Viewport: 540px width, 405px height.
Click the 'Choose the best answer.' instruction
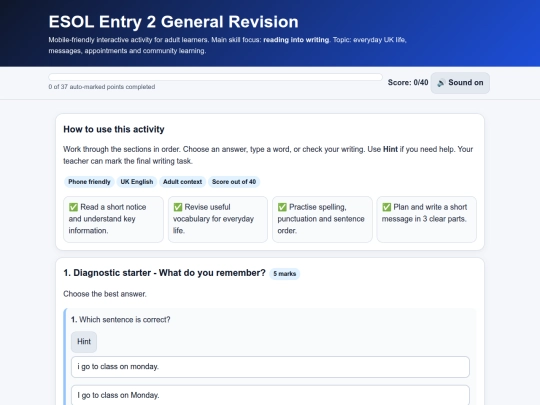(105, 294)
